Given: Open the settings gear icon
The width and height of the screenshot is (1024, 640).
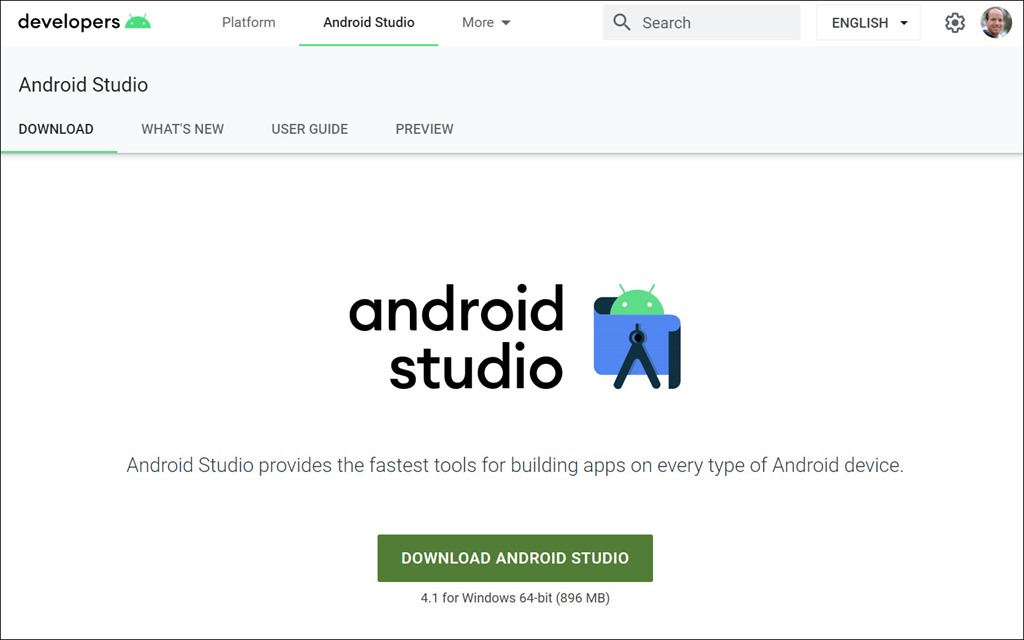Looking at the screenshot, I should pyautogui.click(x=955, y=23).
